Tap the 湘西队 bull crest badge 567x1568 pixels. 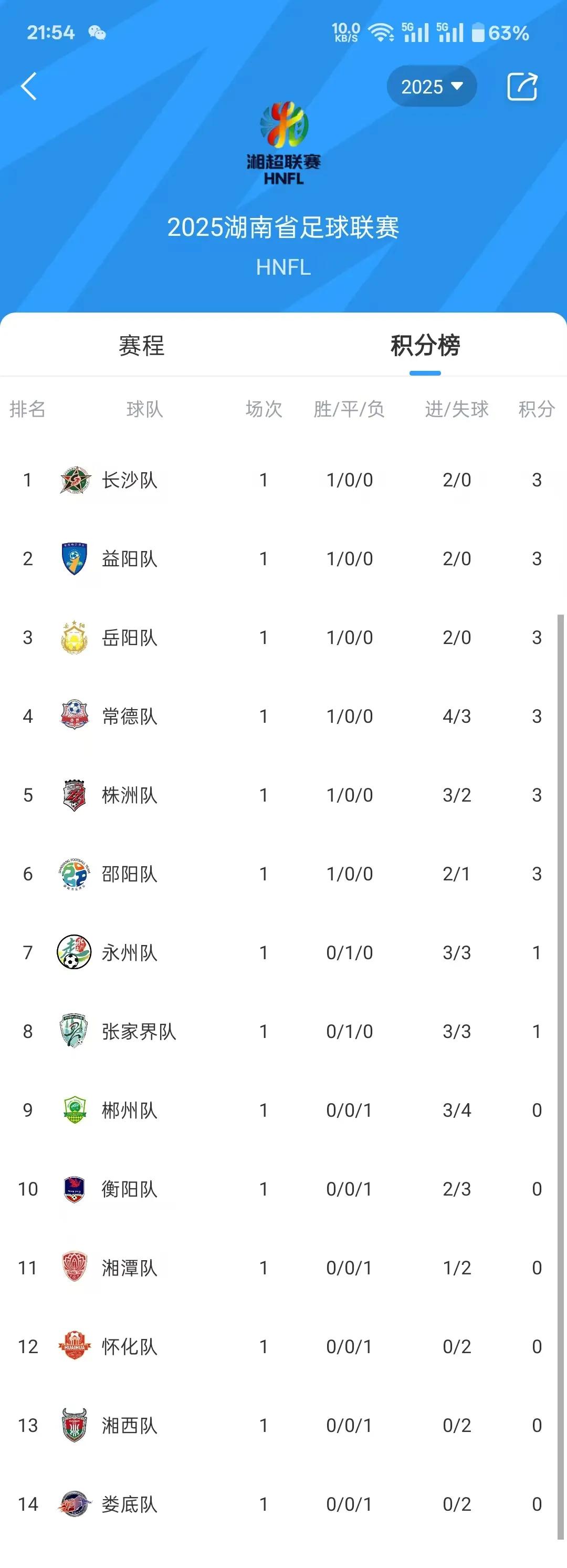click(x=75, y=1425)
